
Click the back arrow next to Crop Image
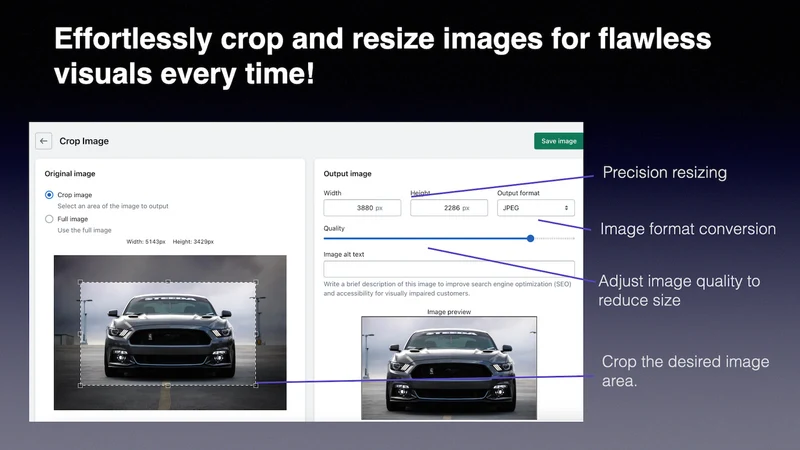(43, 141)
